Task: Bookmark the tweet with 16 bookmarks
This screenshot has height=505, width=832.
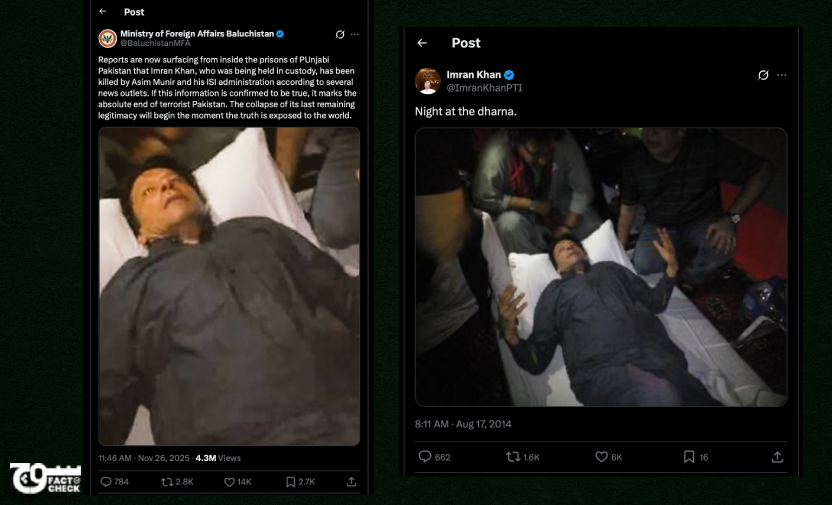Action: click(x=689, y=456)
